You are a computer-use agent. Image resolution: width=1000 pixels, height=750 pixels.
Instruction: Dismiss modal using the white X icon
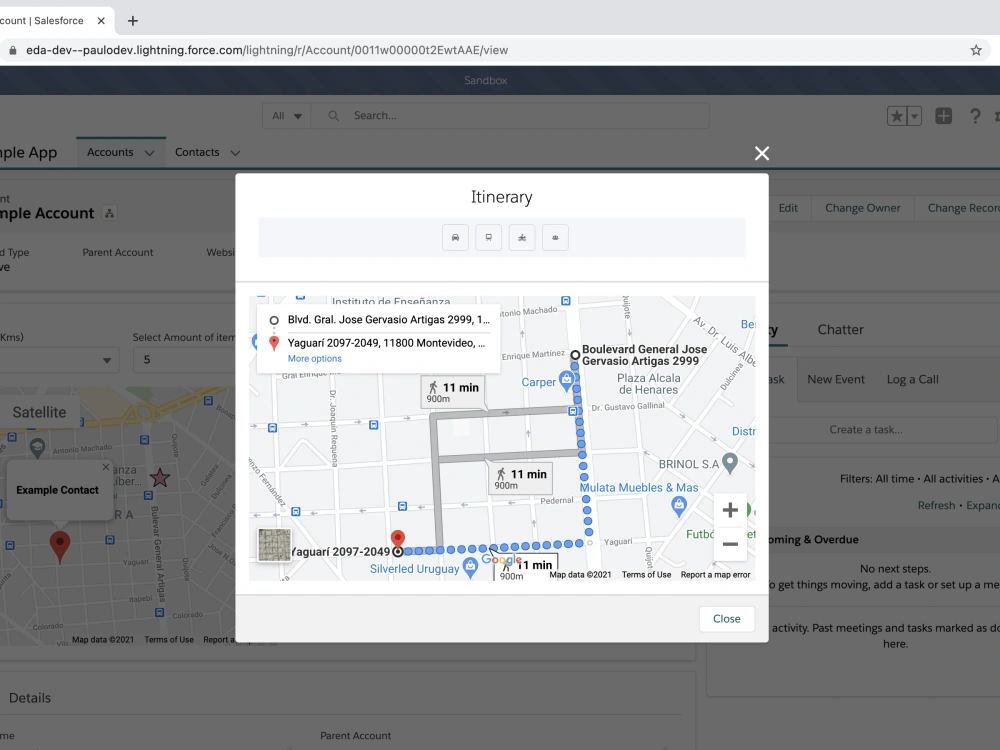coord(761,153)
